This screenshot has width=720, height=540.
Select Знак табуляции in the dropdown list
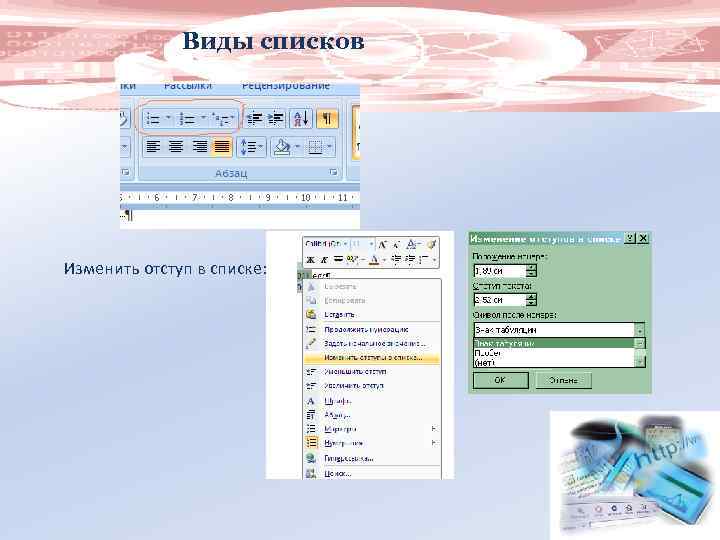[x=554, y=343]
